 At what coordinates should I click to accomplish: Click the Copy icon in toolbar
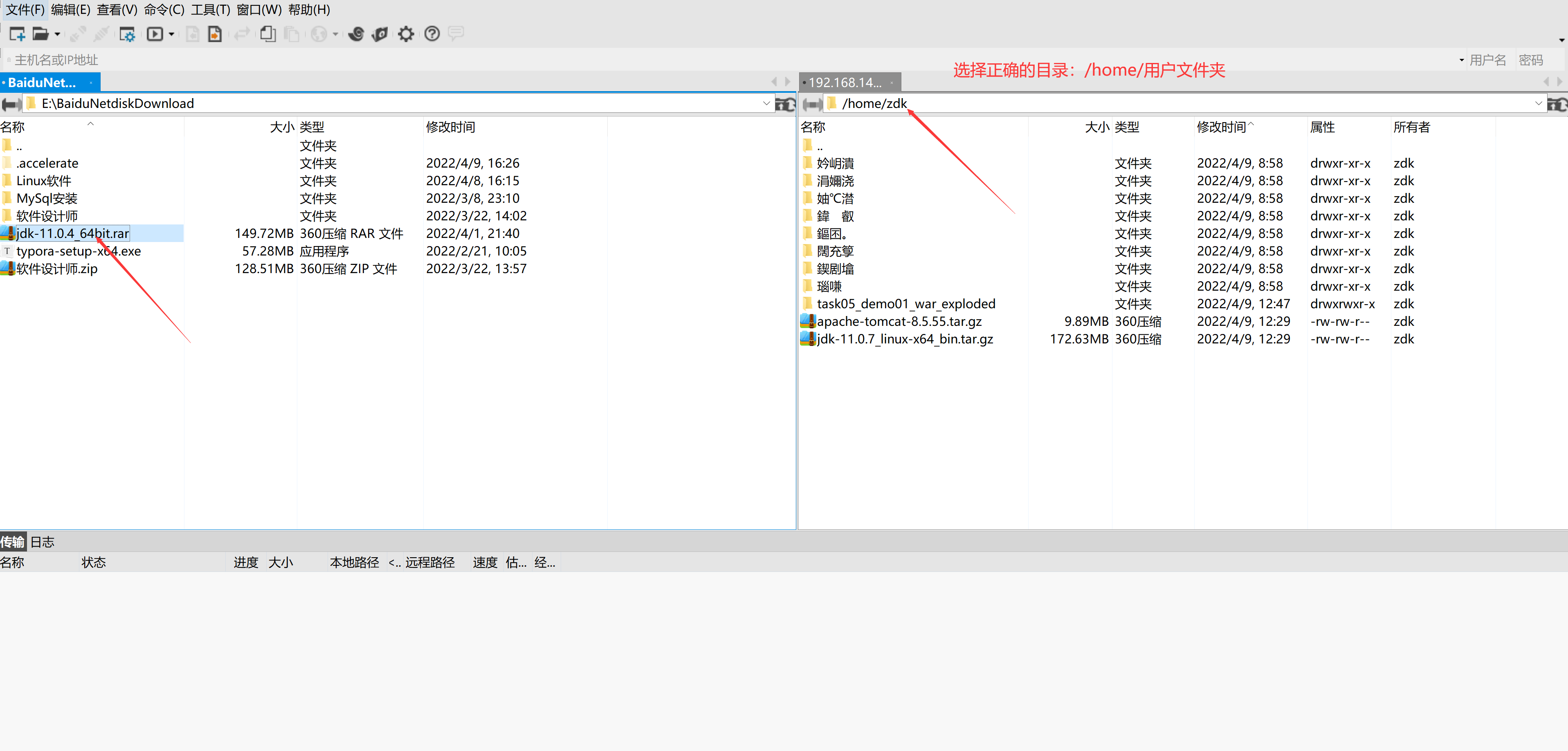(x=267, y=34)
